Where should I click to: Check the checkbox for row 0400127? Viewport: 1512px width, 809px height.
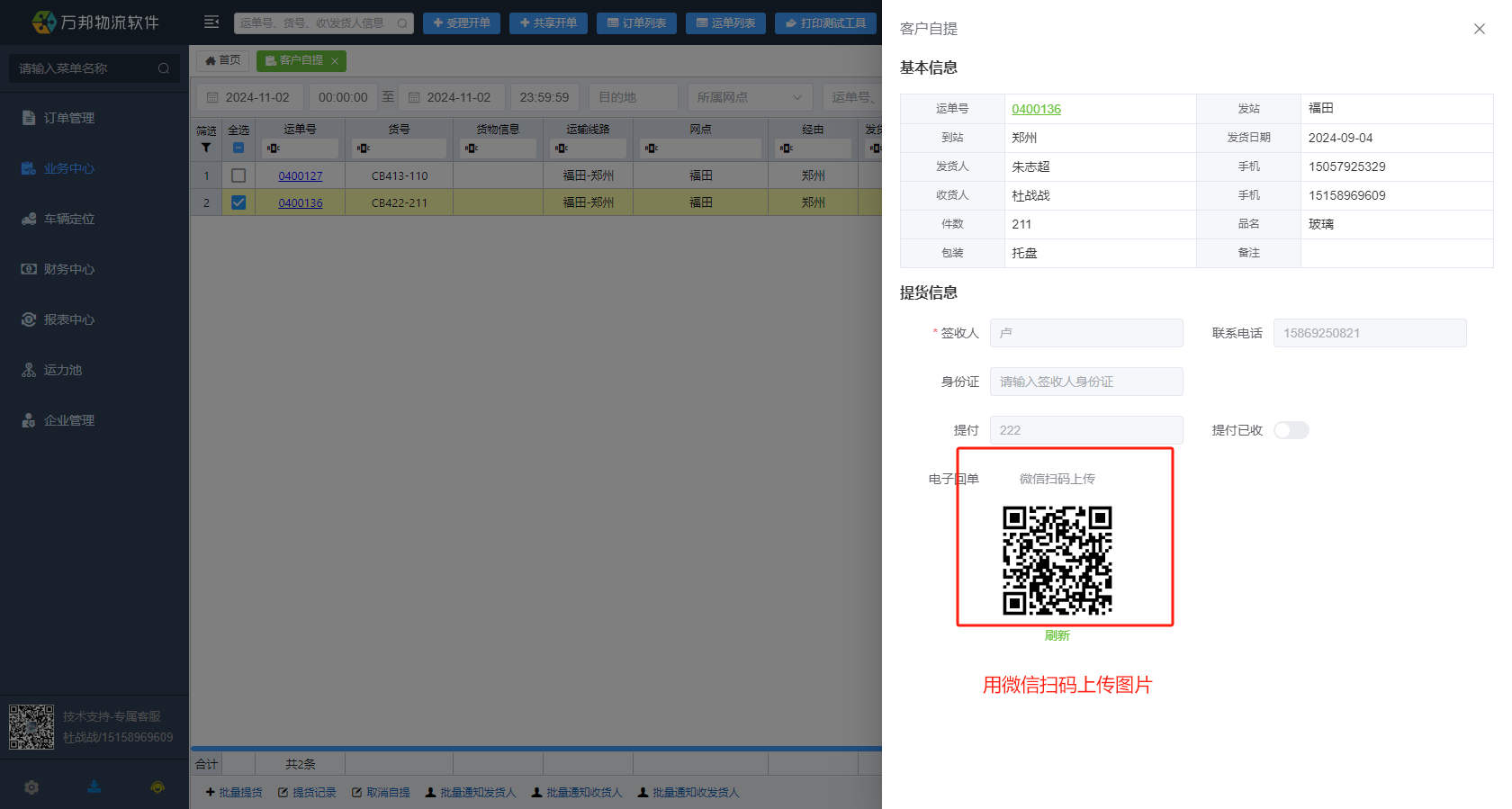238,175
